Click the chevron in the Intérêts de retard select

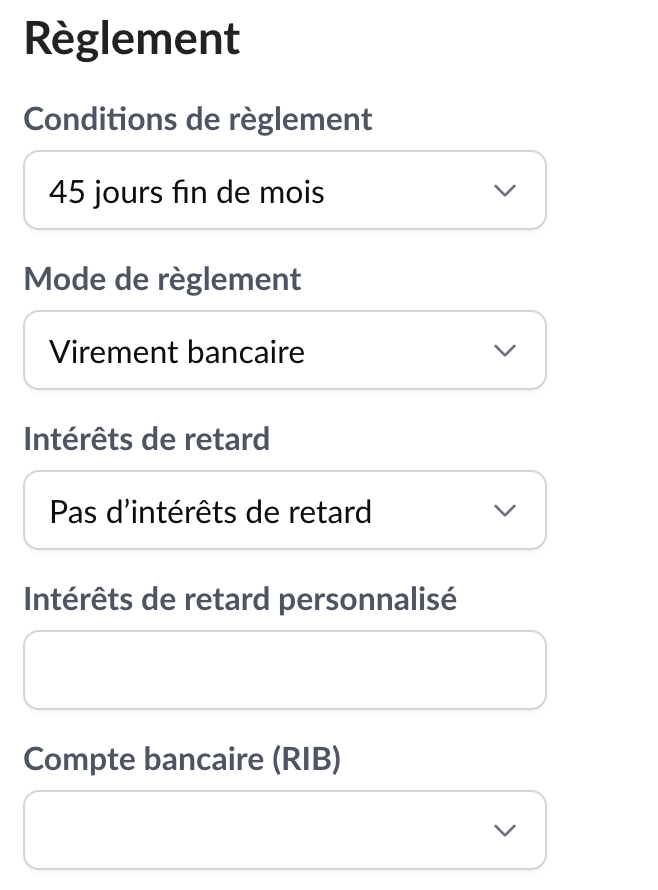tap(506, 510)
